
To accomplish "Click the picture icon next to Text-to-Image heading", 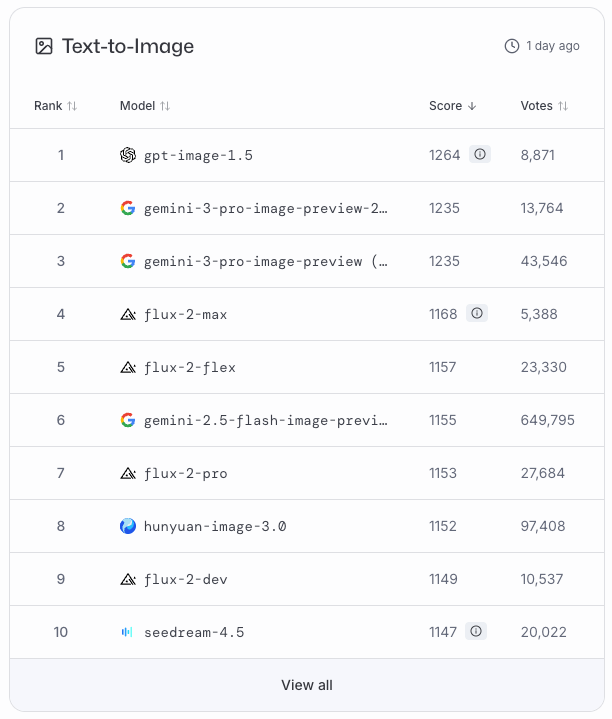I will pyautogui.click(x=44, y=46).
